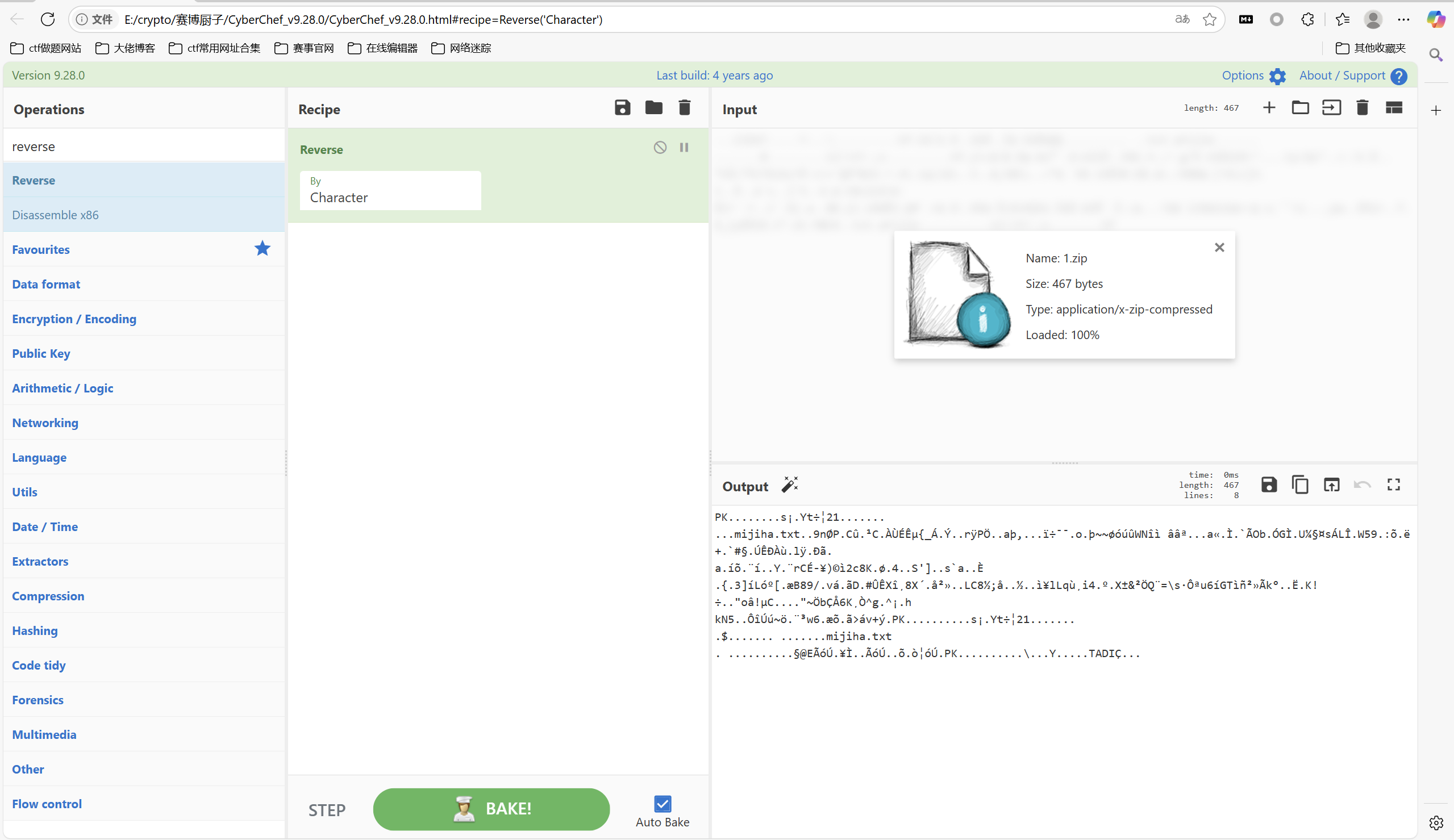
Task: Open the 在线编辑器 bookmark folder
Action: tap(382, 48)
